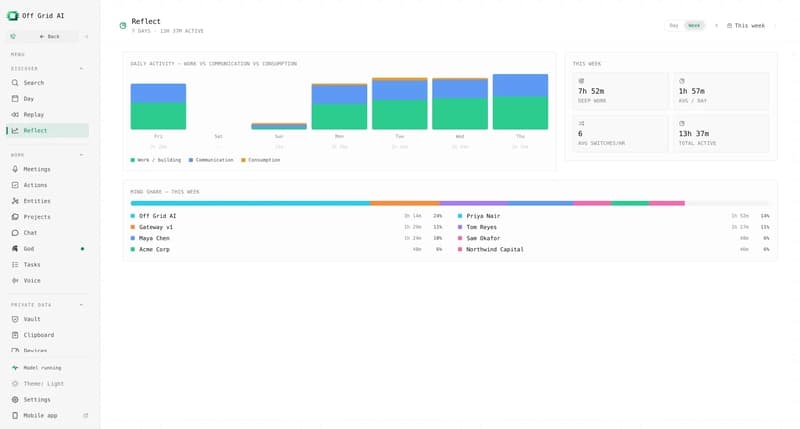Select Clipboard label in sidebar
This screenshot has height=429, width=800.
pos(39,335)
